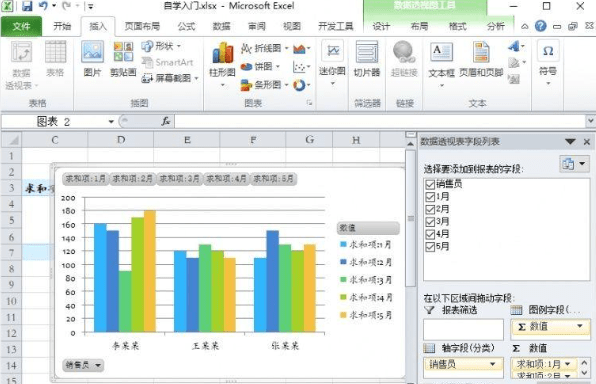Insert a PivotTable (数据透视表)
Viewport: 596px width, 384px height.
[21, 65]
